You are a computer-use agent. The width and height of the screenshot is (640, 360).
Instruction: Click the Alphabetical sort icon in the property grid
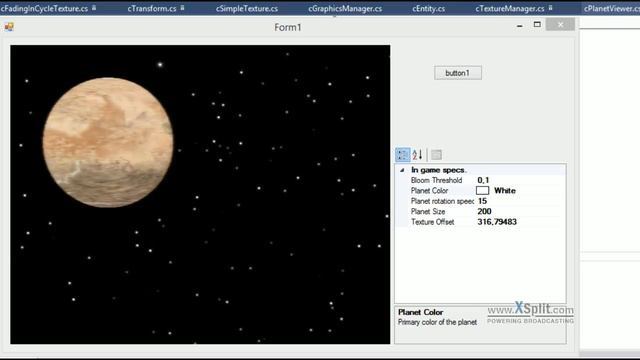417,155
